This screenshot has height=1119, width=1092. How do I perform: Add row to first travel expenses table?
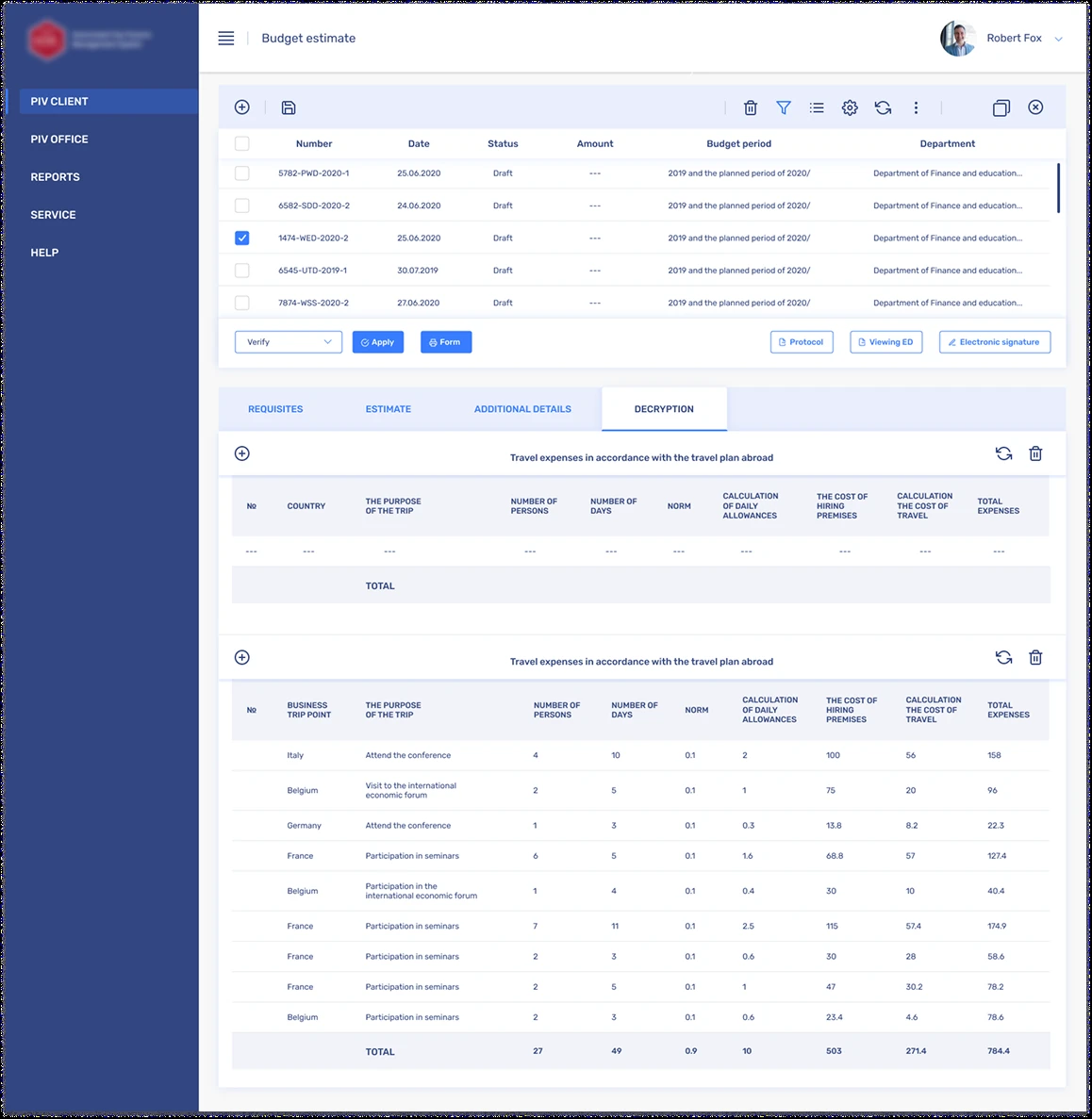point(242,453)
